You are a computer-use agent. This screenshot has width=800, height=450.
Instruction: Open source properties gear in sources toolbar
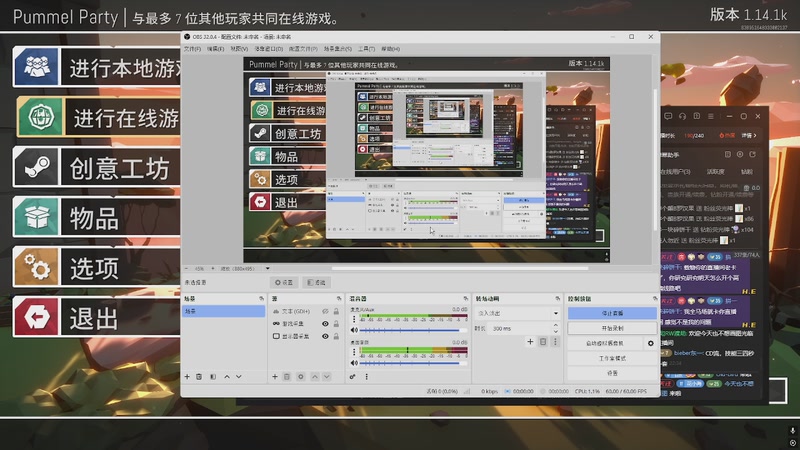pos(301,377)
